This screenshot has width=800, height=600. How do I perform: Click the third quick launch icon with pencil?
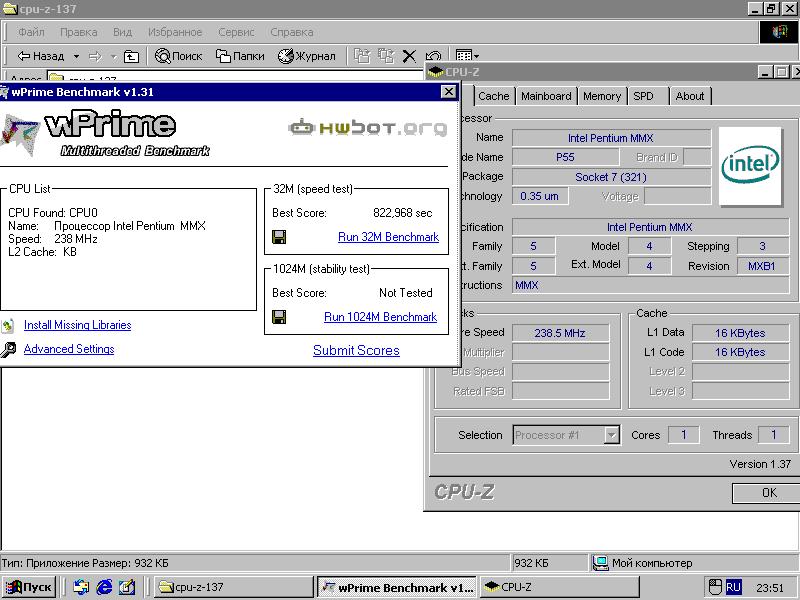point(127,587)
